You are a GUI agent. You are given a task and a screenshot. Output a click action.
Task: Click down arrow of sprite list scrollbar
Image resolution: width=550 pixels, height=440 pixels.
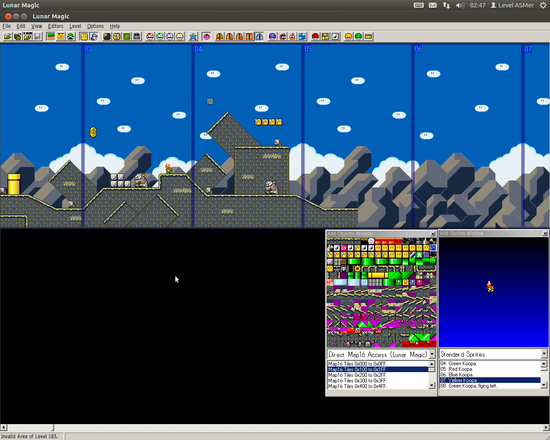544,386
